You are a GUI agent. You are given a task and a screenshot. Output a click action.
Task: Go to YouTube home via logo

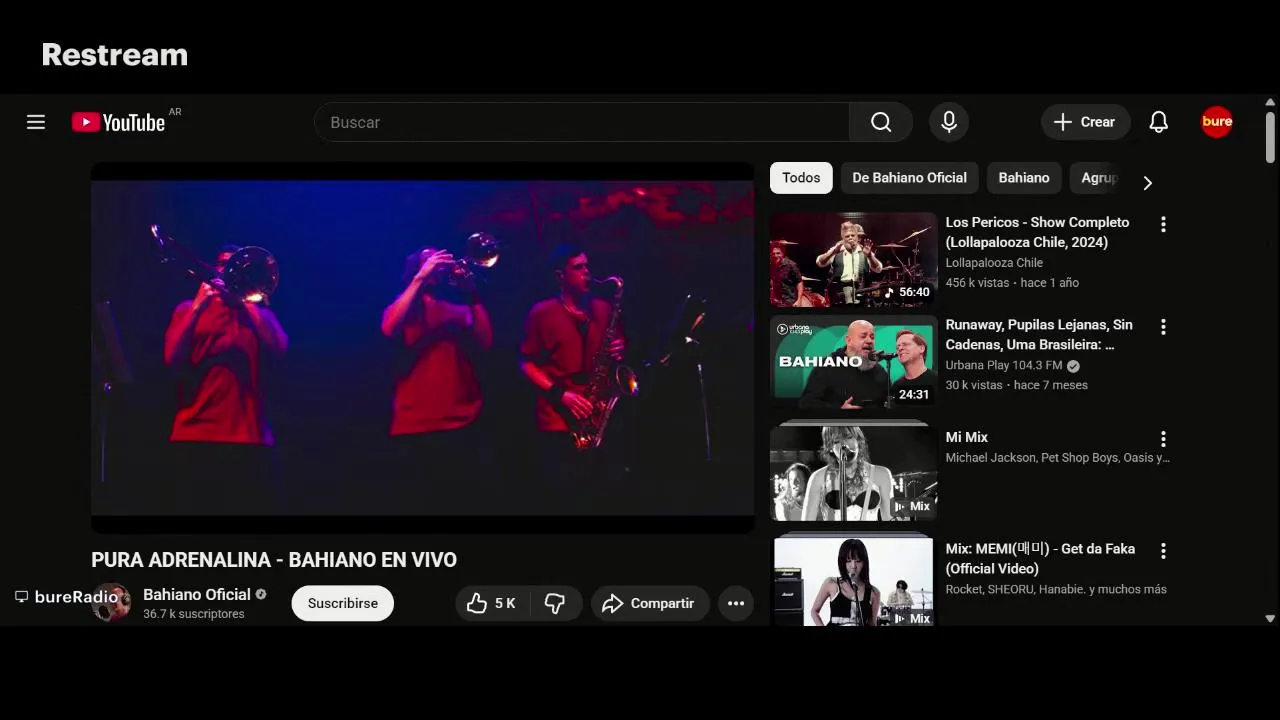(x=118, y=122)
